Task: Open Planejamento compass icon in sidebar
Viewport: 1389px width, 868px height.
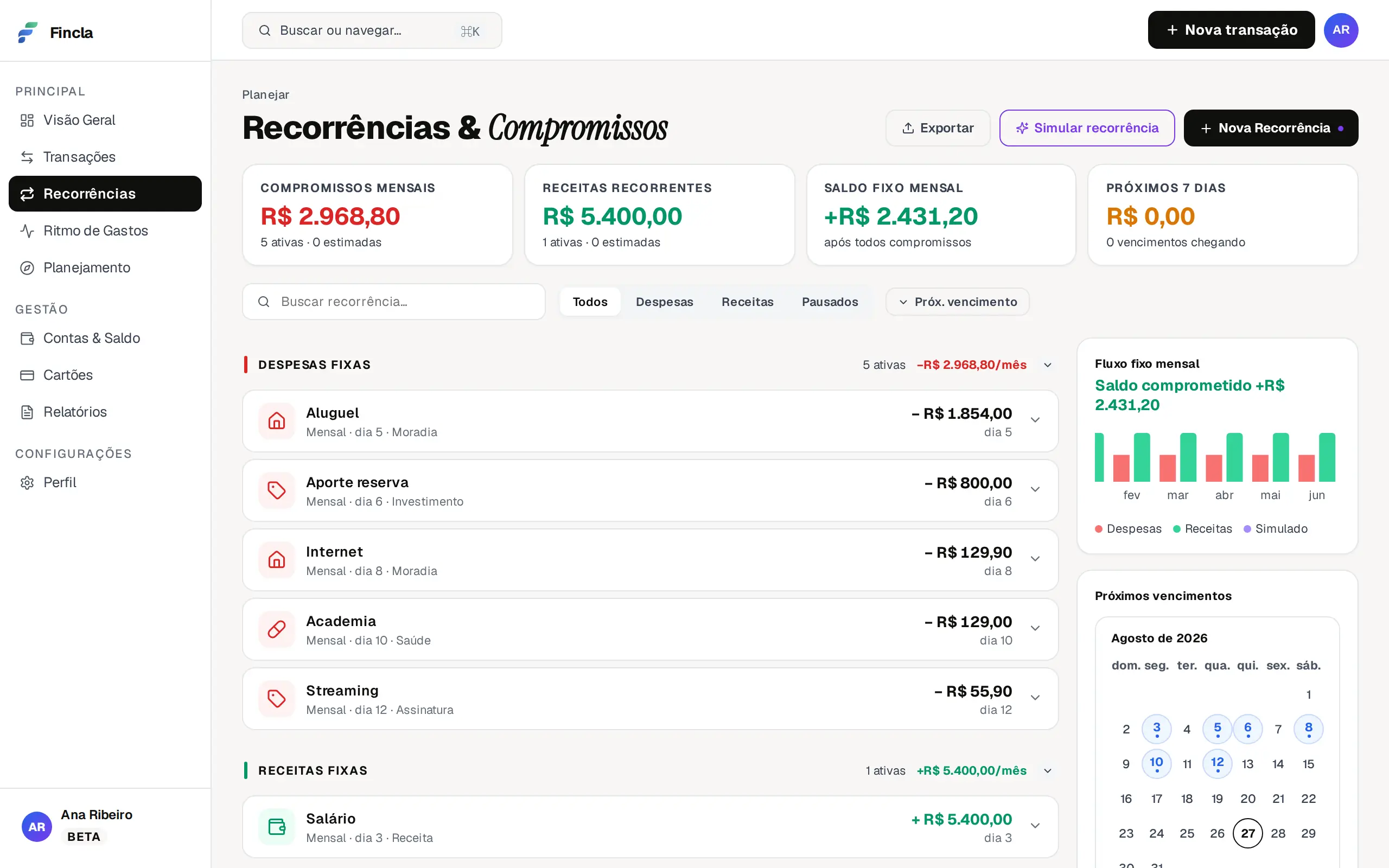Action: 27,268
